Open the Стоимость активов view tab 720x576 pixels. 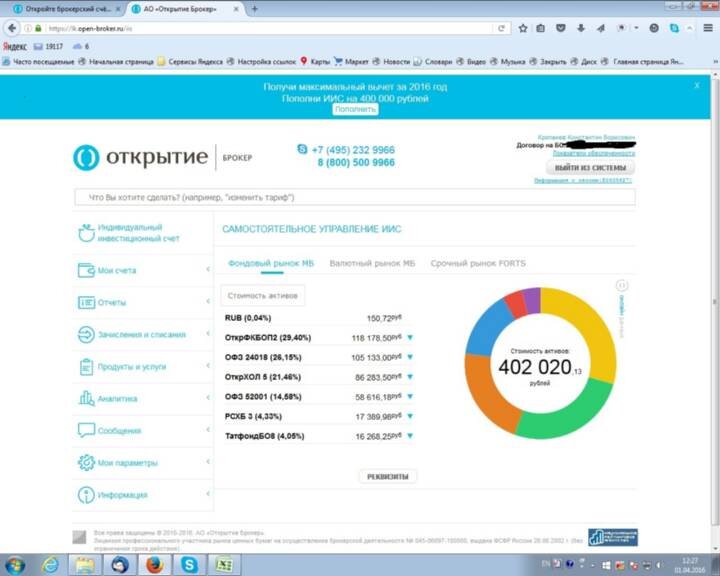(263, 296)
